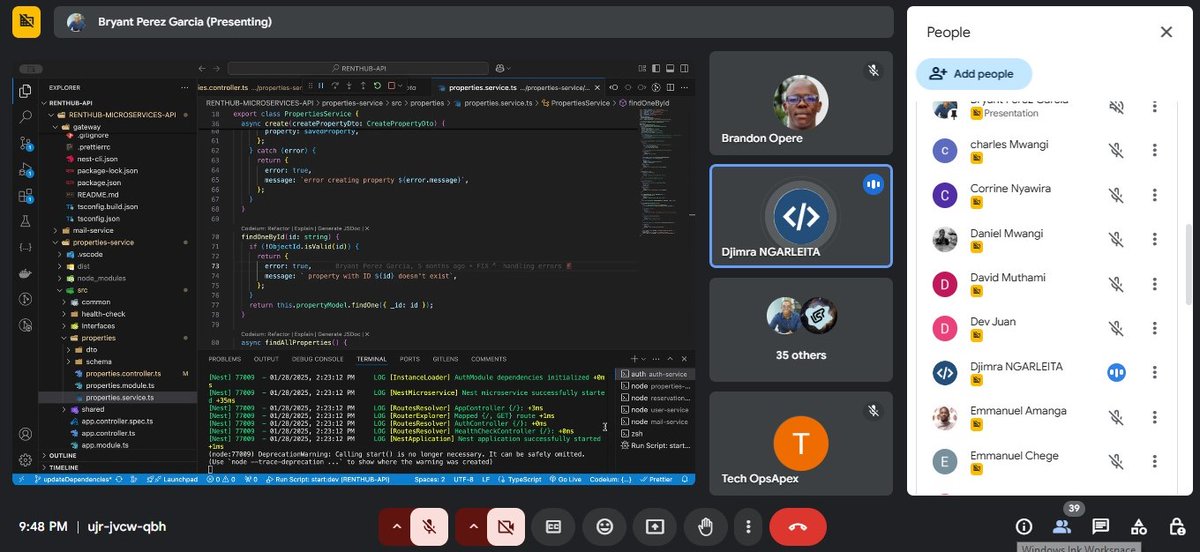Switch to the PROBLEMS panel tab
The width and height of the screenshot is (1200, 552).
pyautogui.click(x=225, y=359)
